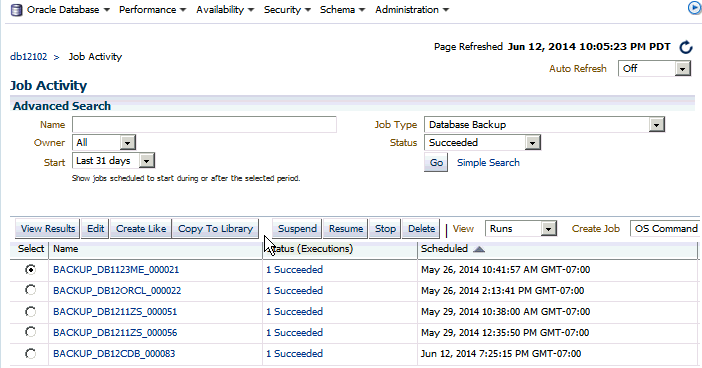Open 1 Succeeded status for BACKUP_DB1123ME_000021
Screen dimensions: 702x368
[294, 270]
